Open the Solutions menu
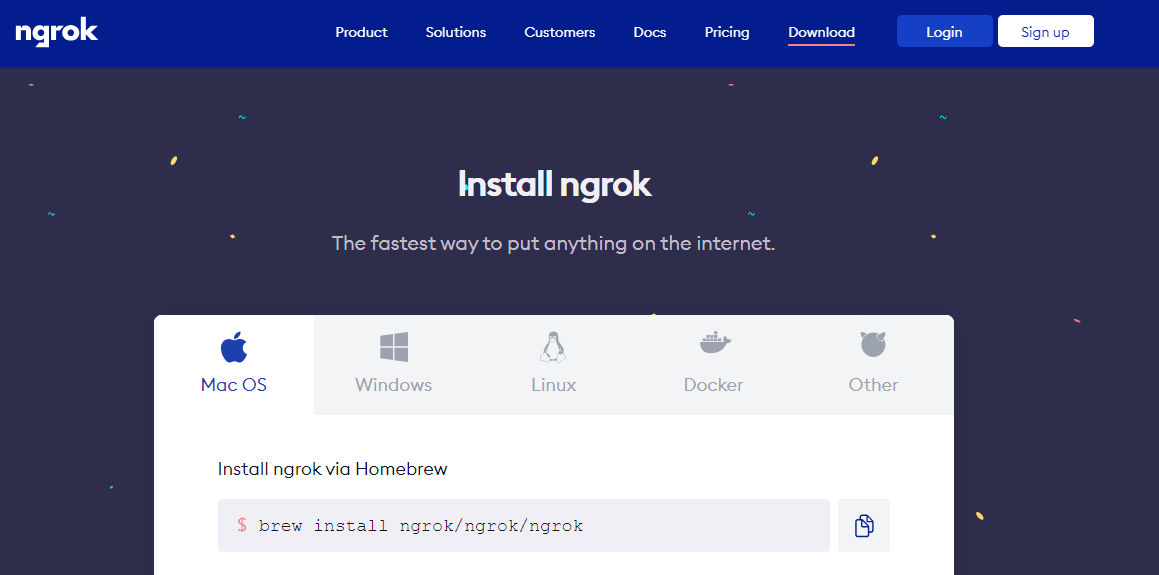The width and height of the screenshot is (1159, 575). tap(456, 33)
